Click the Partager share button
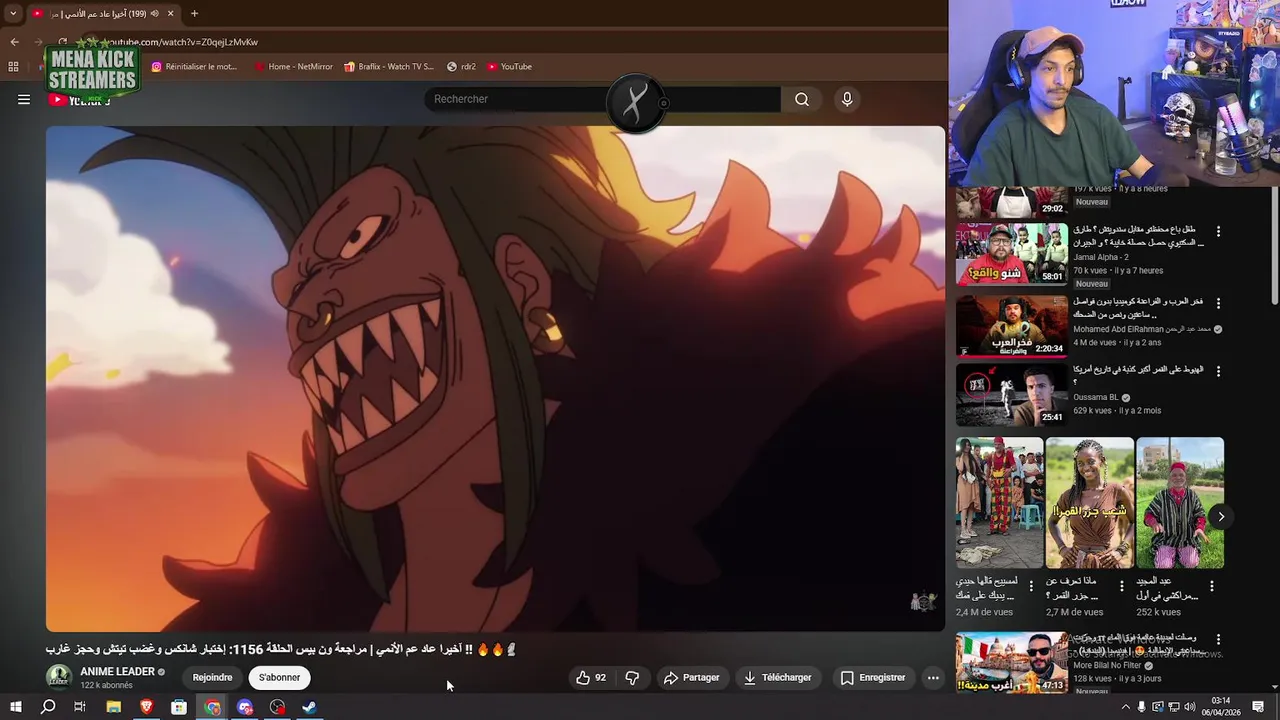Image resolution: width=1280 pixels, height=720 pixels. click(x=691, y=678)
